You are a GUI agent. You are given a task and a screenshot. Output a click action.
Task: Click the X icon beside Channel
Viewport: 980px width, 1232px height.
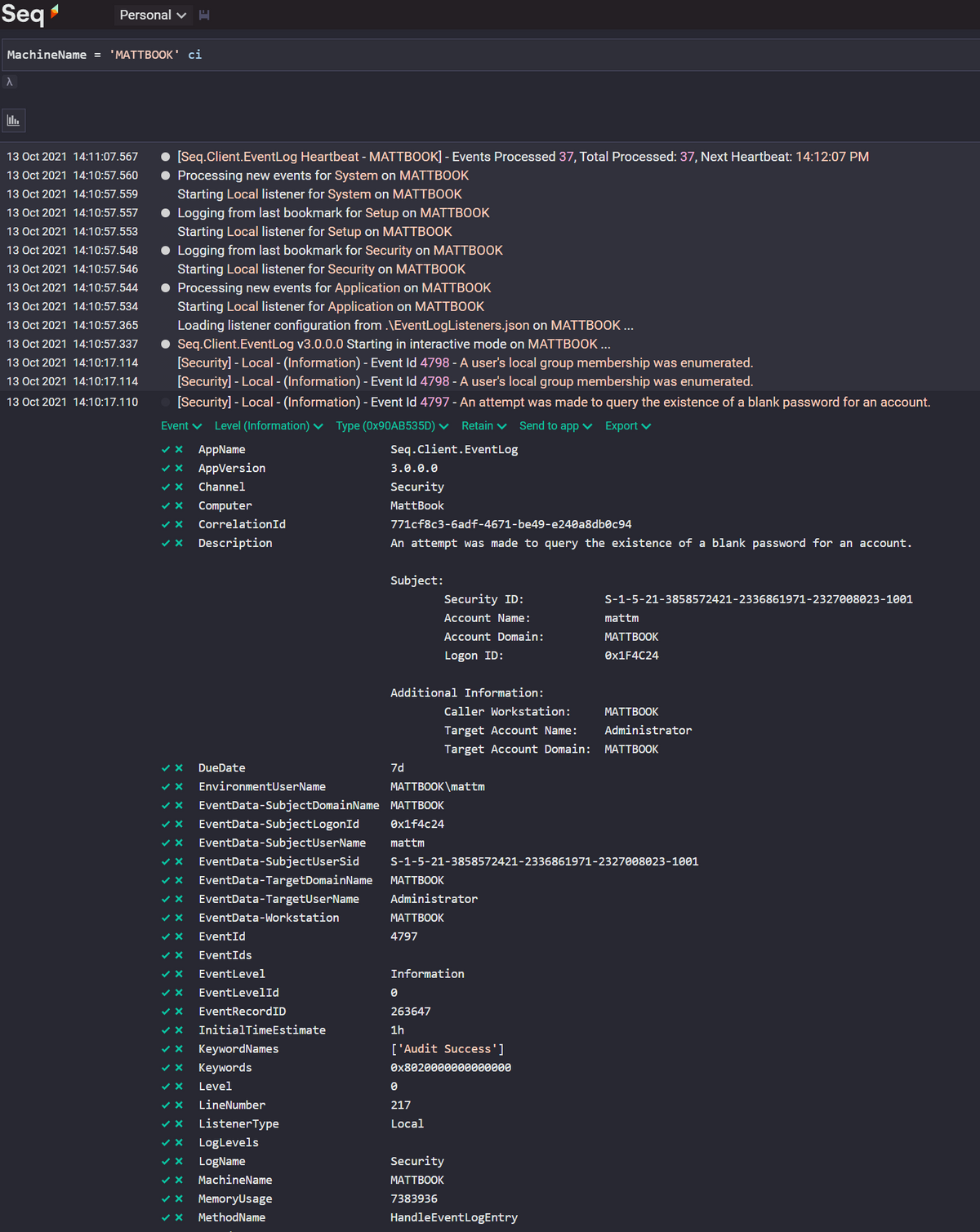[179, 487]
